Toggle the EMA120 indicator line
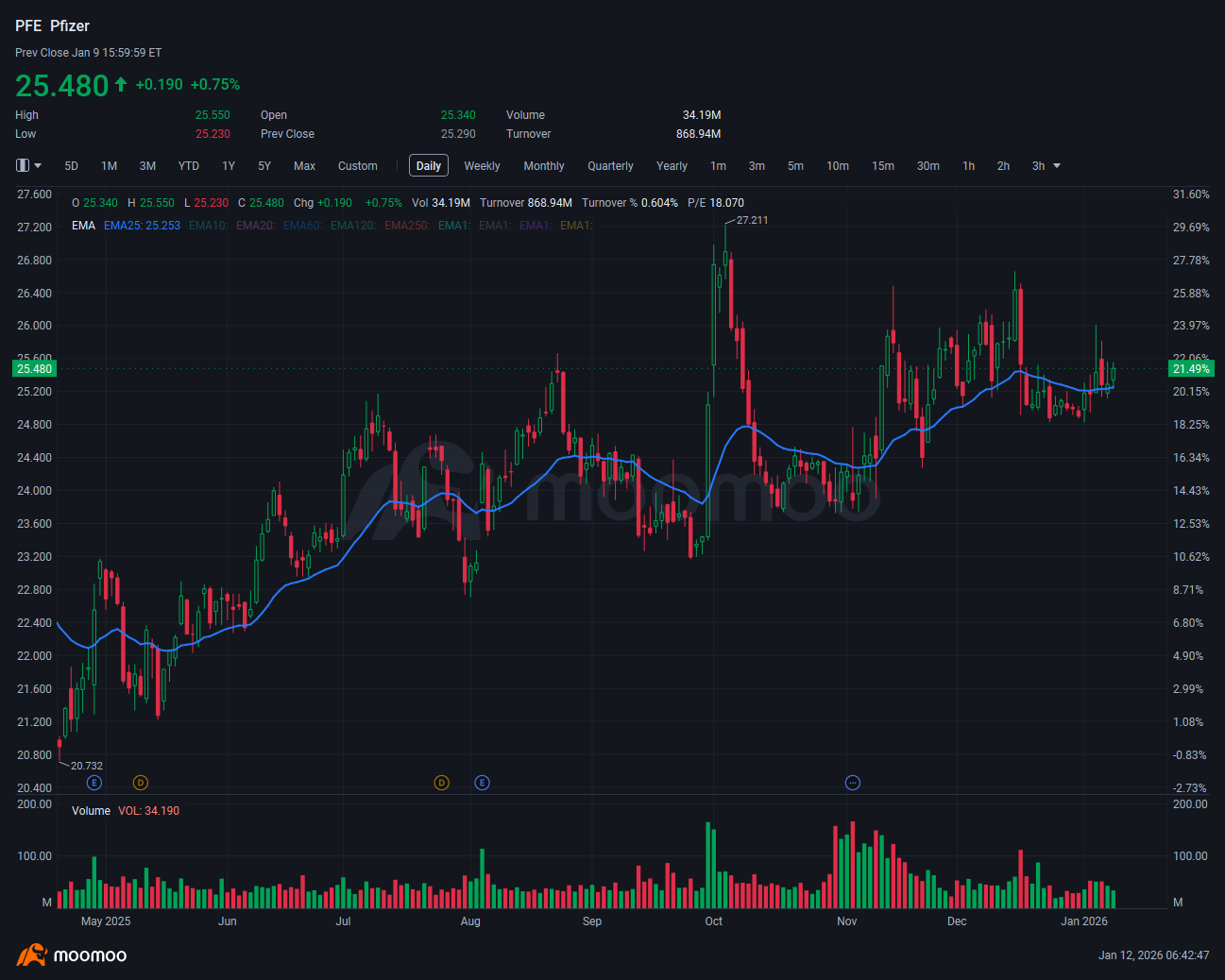 pyautogui.click(x=353, y=226)
